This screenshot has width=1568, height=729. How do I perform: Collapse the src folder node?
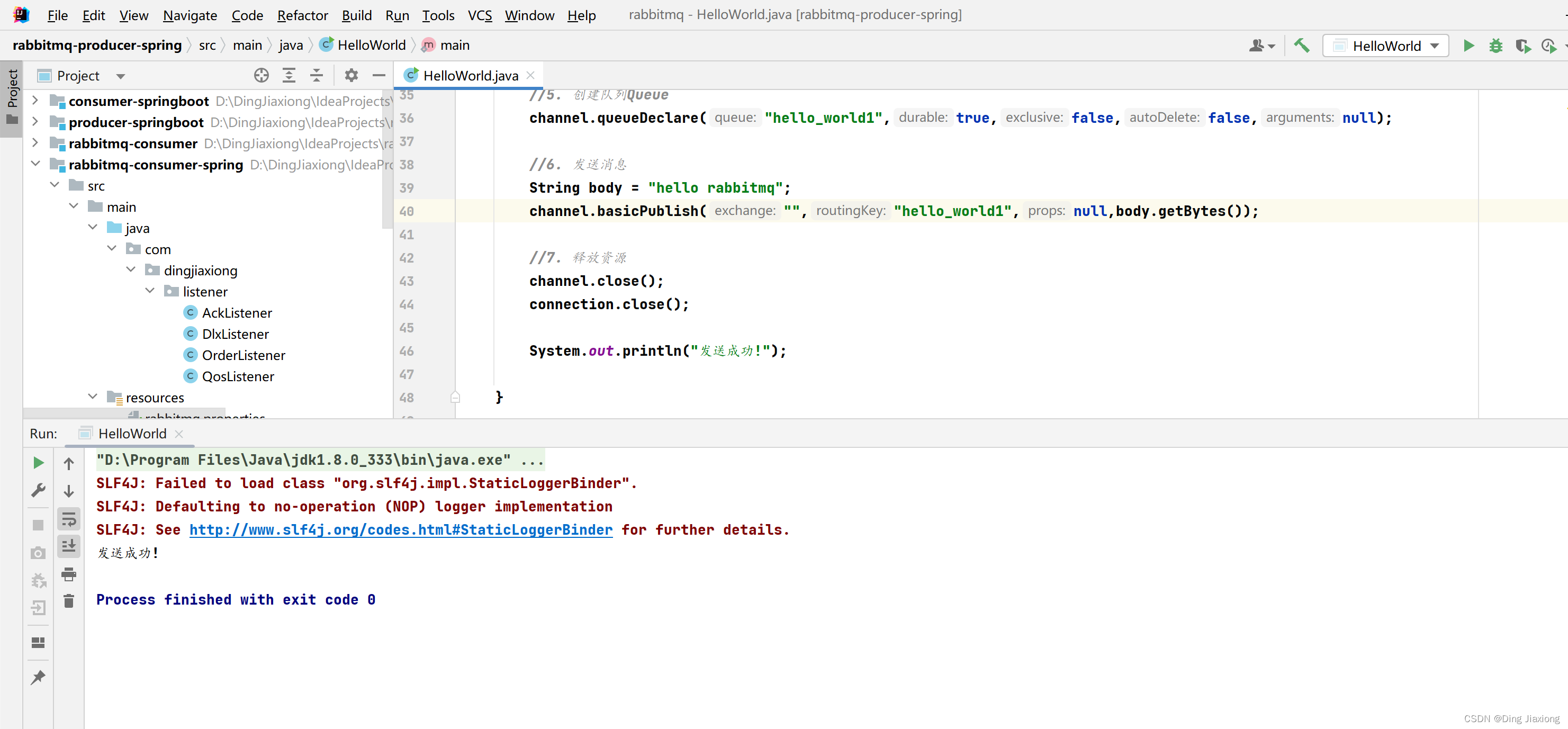[x=55, y=185]
